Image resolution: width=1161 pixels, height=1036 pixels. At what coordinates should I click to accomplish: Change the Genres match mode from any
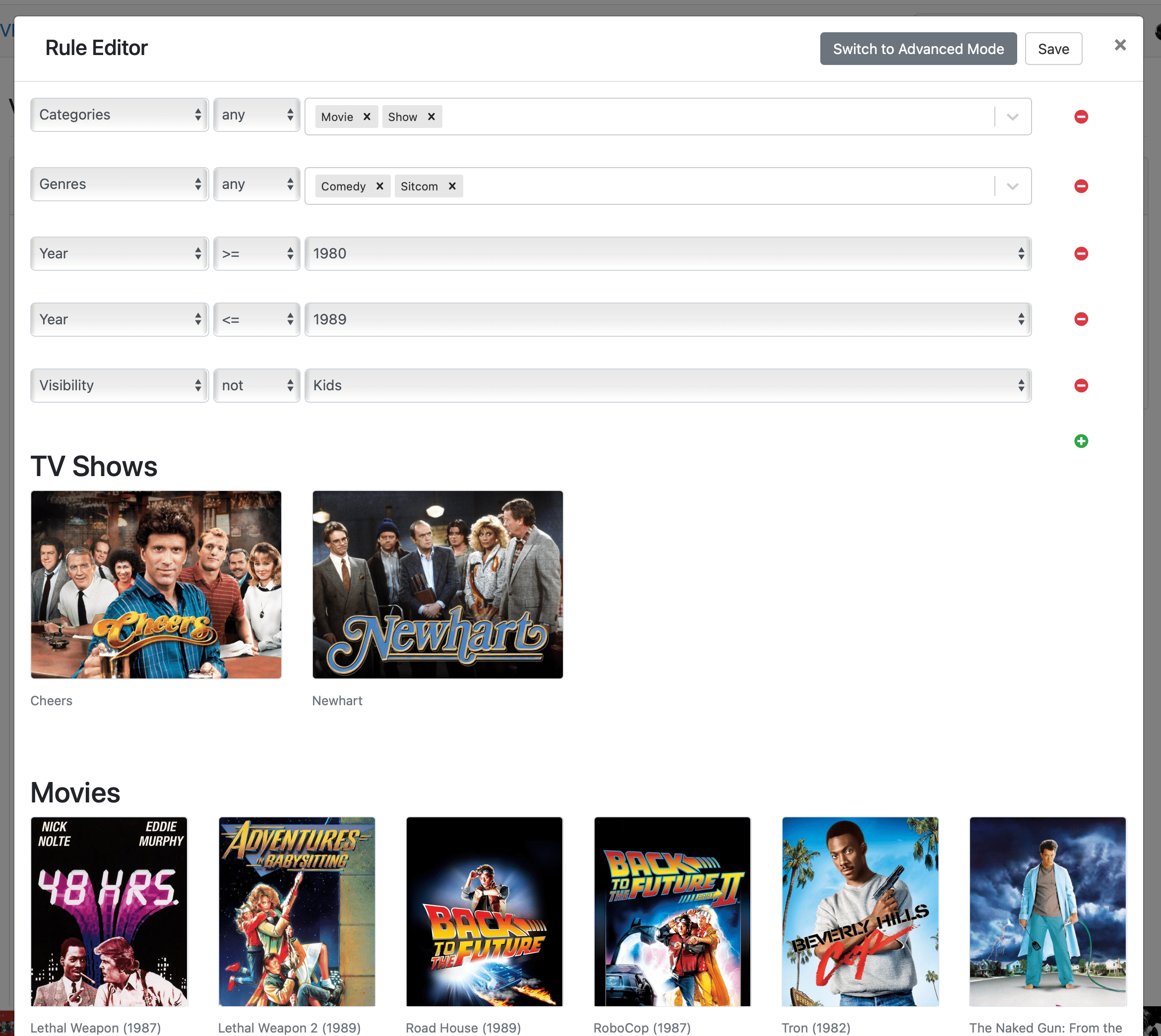(257, 184)
